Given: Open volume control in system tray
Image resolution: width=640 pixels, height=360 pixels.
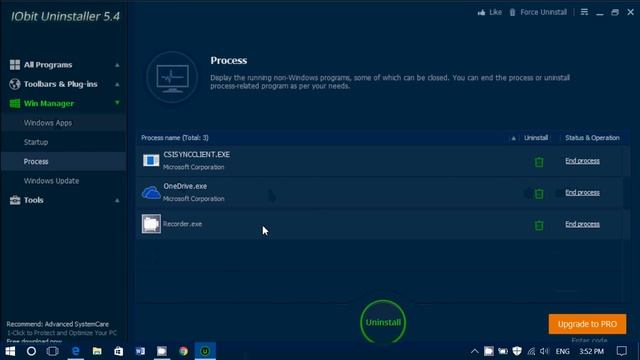Looking at the screenshot, I should point(544,351).
